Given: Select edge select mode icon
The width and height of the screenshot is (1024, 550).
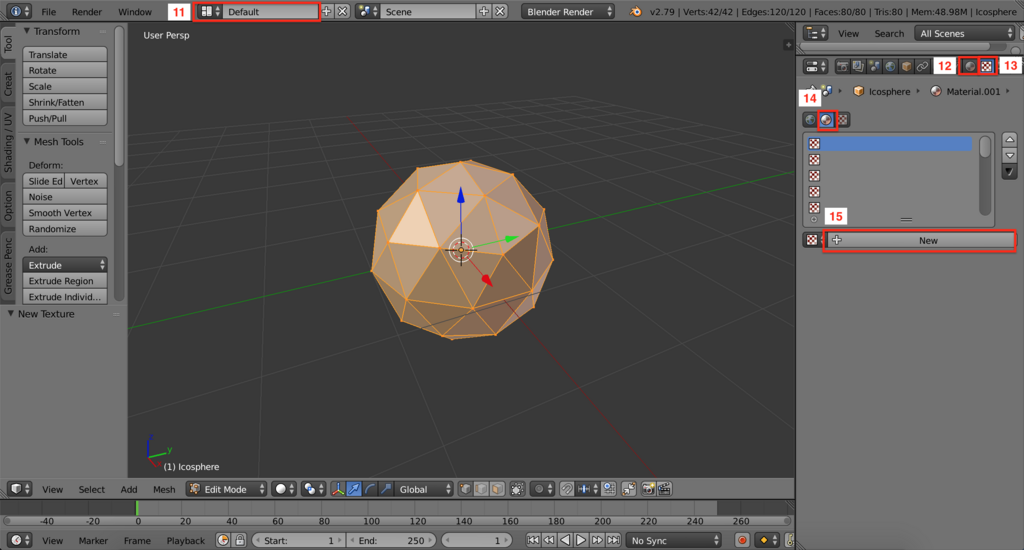Looking at the screenshot, I should pyautogui.click(x=481, y=489).
